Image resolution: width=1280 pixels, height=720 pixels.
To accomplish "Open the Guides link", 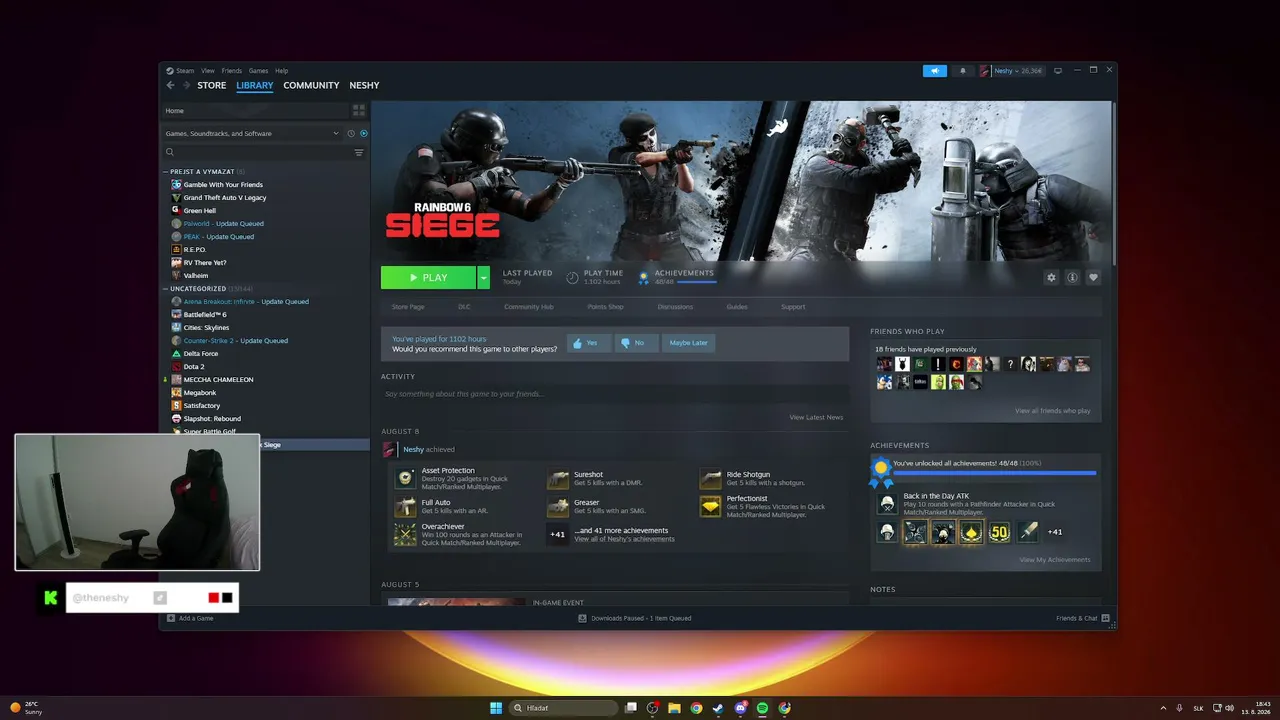I will [737, 307].
